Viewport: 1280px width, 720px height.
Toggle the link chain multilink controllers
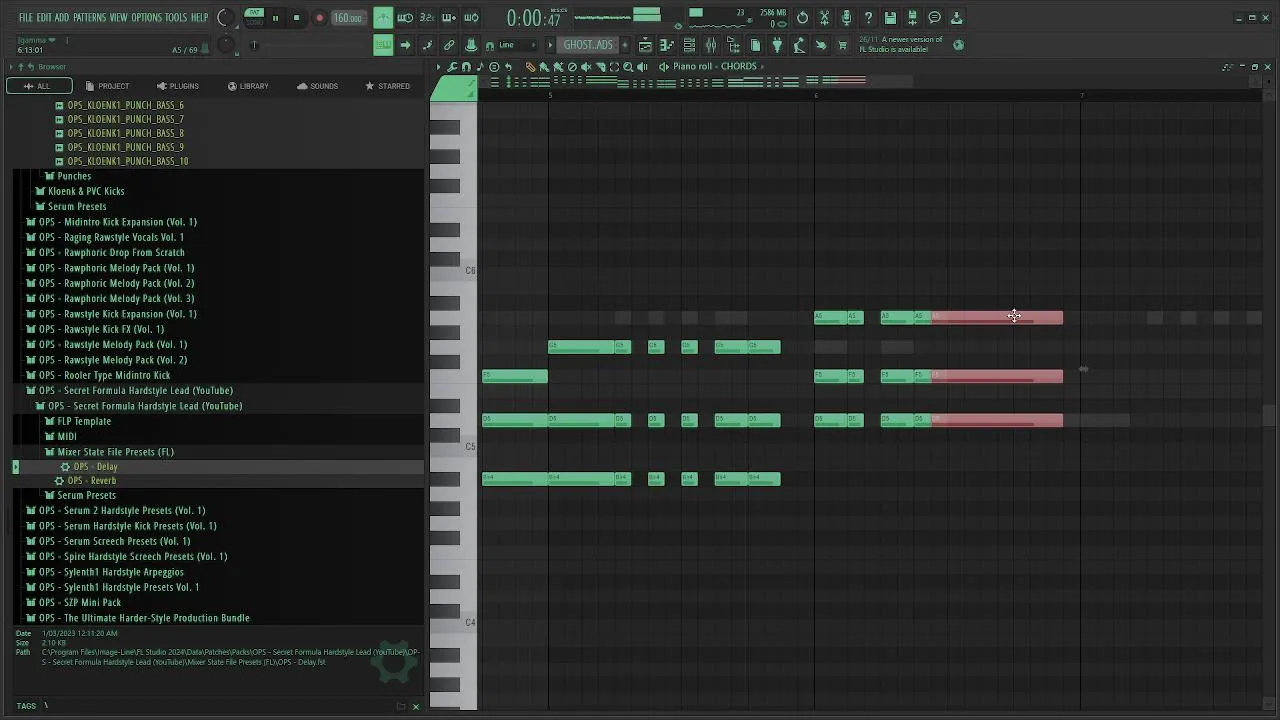click(x=449, y=45)
